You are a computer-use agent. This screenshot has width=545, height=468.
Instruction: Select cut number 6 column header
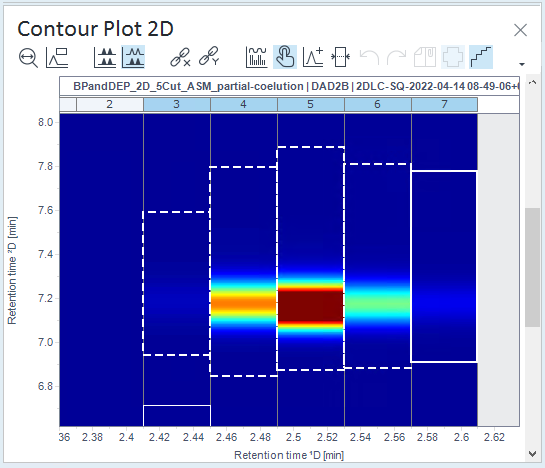(x=378, y=104)
